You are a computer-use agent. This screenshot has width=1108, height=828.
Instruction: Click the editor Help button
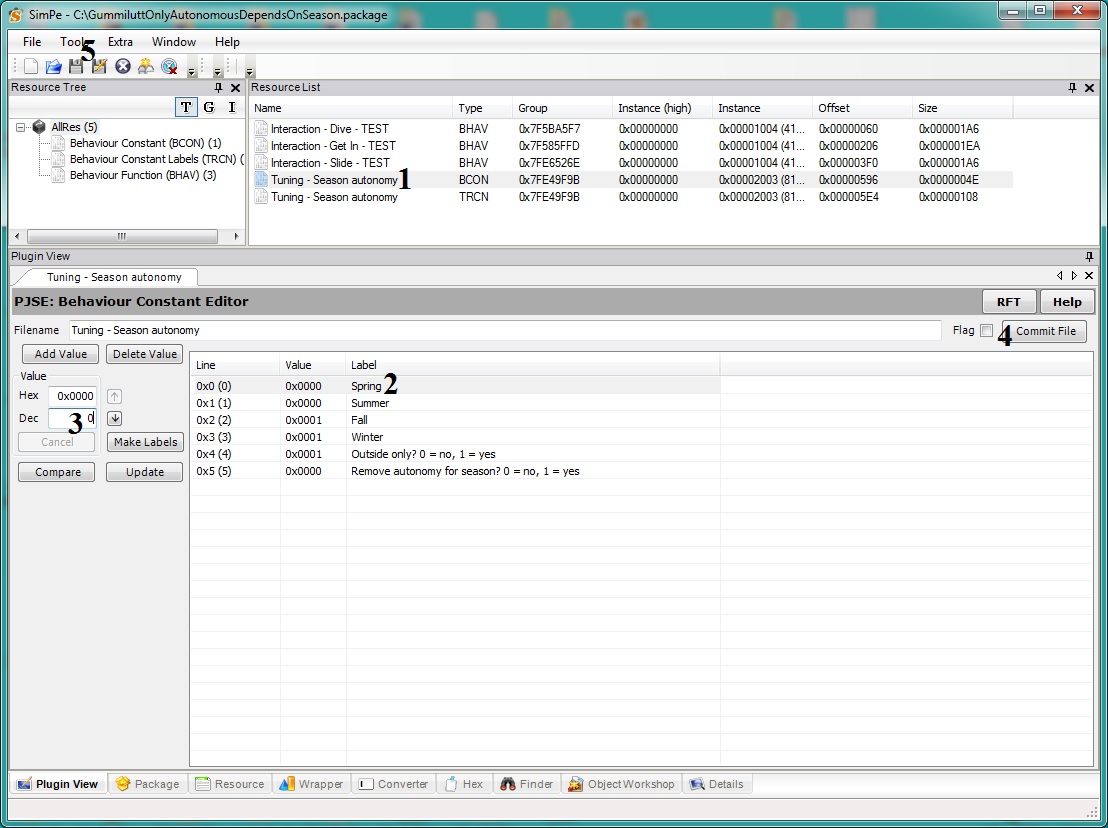tap(1067, 302)
